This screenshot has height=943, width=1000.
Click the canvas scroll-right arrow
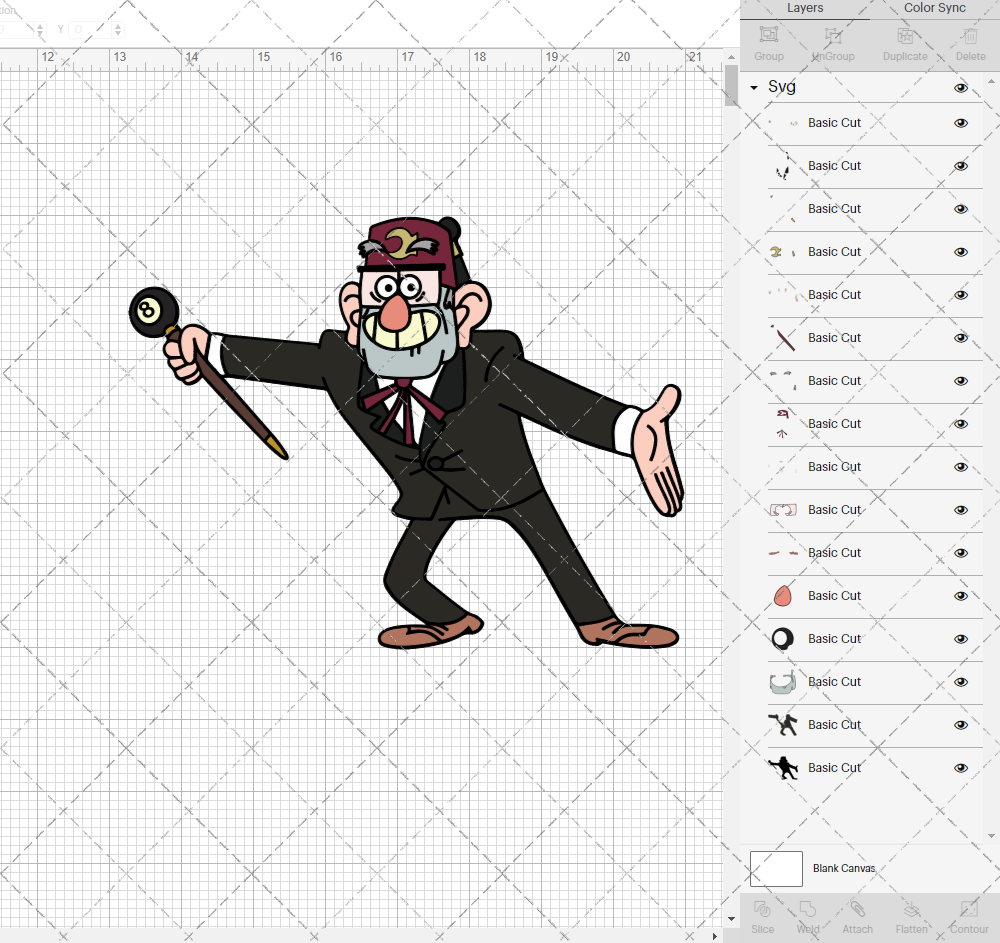(714, 936)
